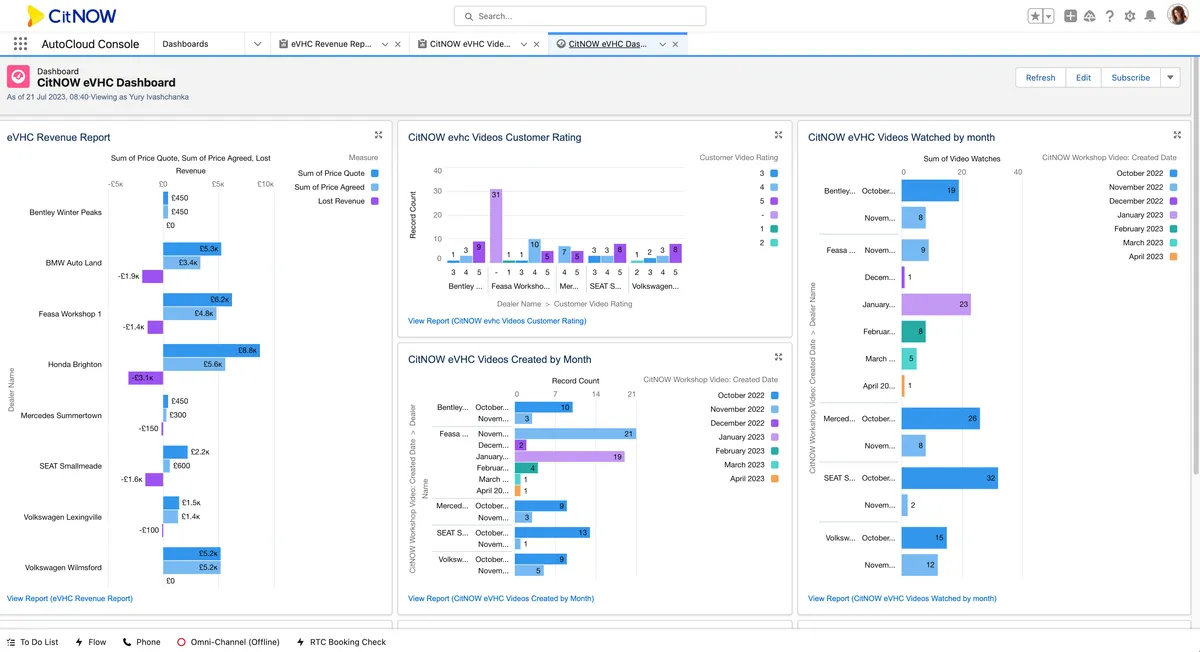This screenshot has width=1200, height=652.
Task: Click the favorites star icon
Action: (1035, 16)
